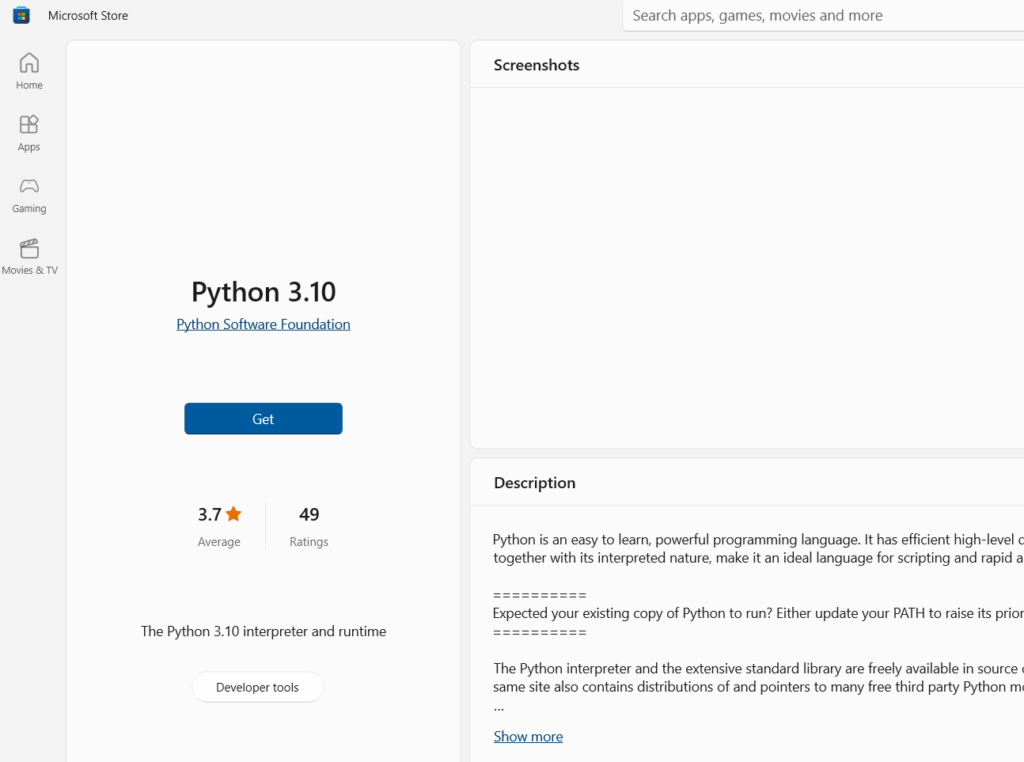
Task: Open the Python Software Foundation publisher link
Action: (263, 325)
